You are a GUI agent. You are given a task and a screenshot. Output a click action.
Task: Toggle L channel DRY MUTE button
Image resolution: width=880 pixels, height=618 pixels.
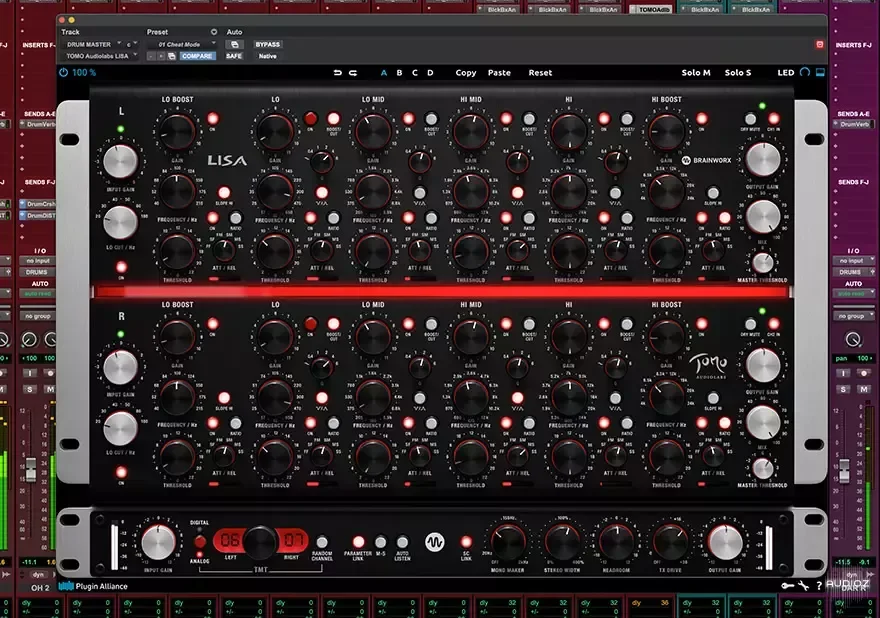pos(750,118)
